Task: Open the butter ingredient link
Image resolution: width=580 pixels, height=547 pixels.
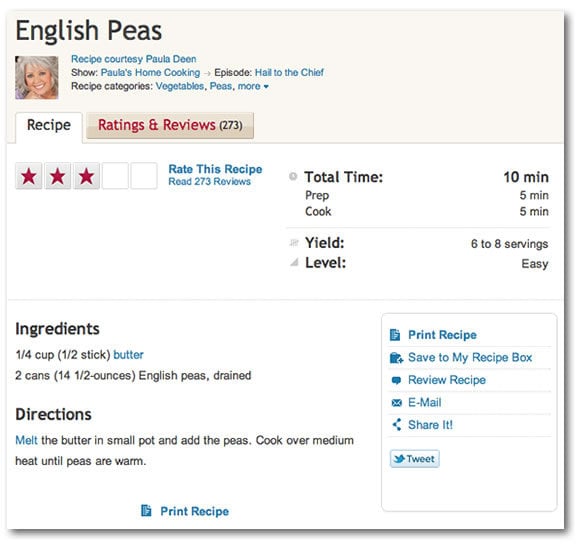Action: click(x=128, y=355)
